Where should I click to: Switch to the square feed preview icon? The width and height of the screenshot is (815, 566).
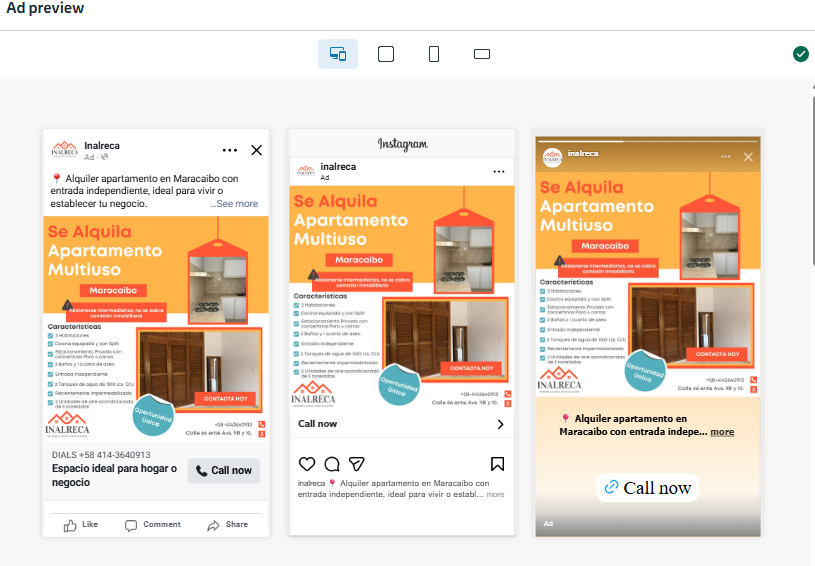386,54
